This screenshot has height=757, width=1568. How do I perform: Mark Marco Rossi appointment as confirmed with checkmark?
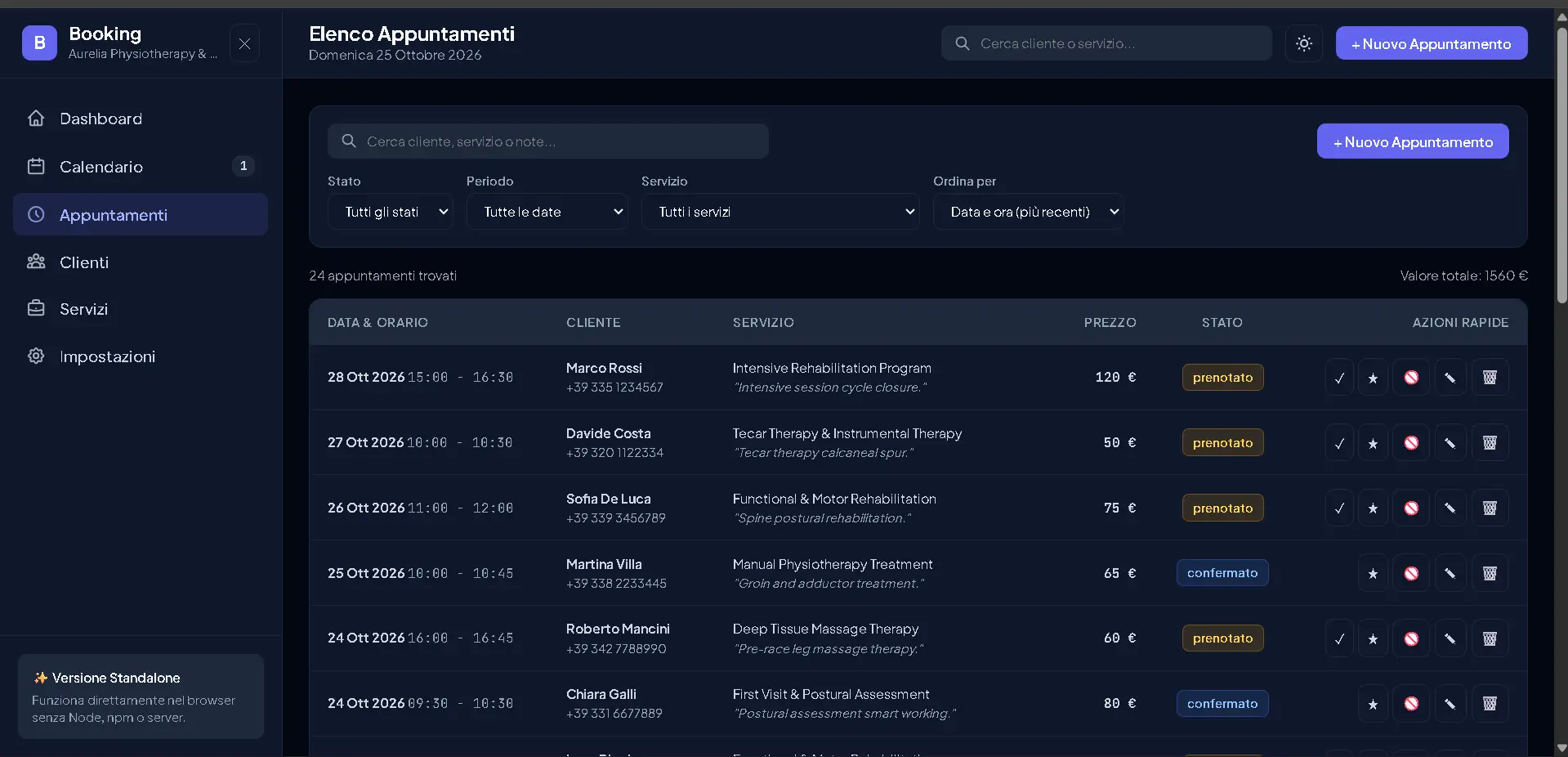(1339, 378)
